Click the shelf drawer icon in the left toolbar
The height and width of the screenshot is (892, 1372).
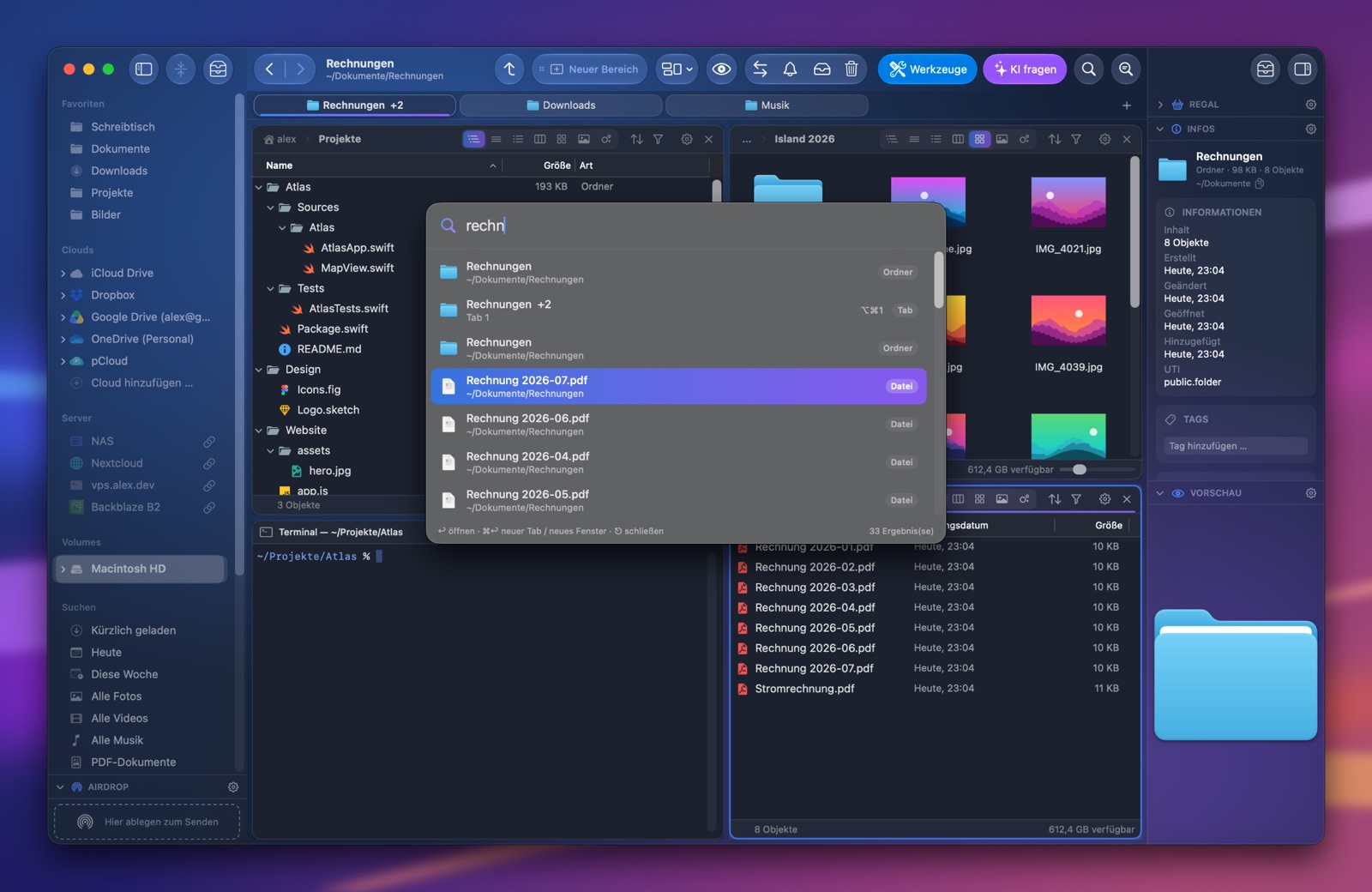219,69
